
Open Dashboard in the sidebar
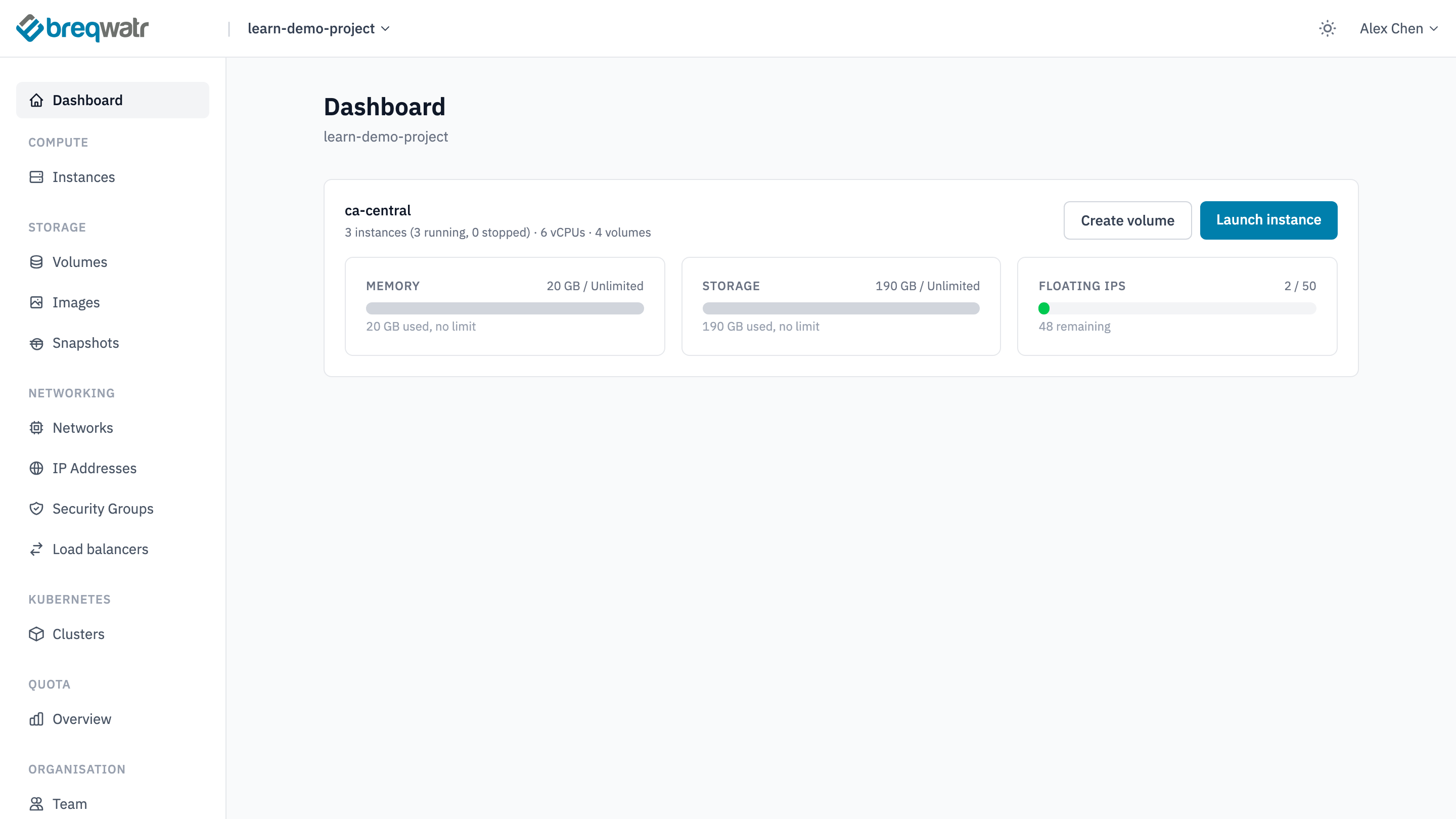coord(112,100)
